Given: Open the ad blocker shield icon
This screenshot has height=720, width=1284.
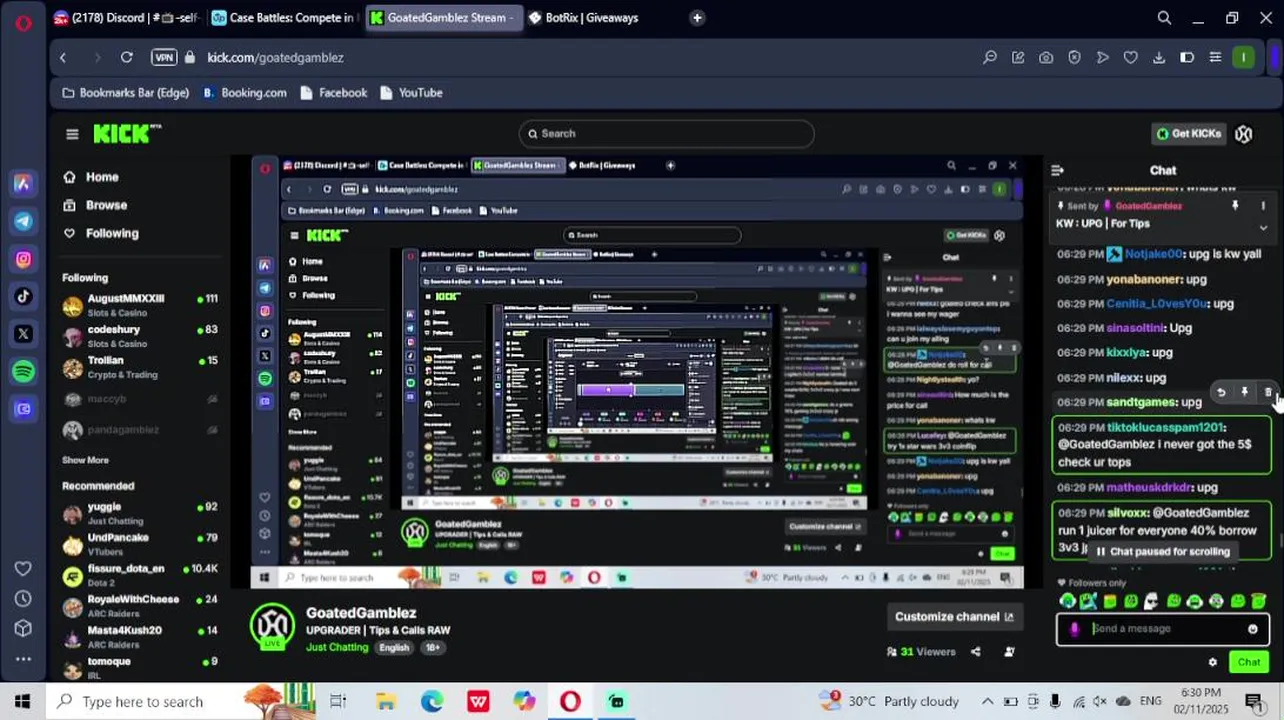Looking at the screenshot, I should click(1074, 57).
